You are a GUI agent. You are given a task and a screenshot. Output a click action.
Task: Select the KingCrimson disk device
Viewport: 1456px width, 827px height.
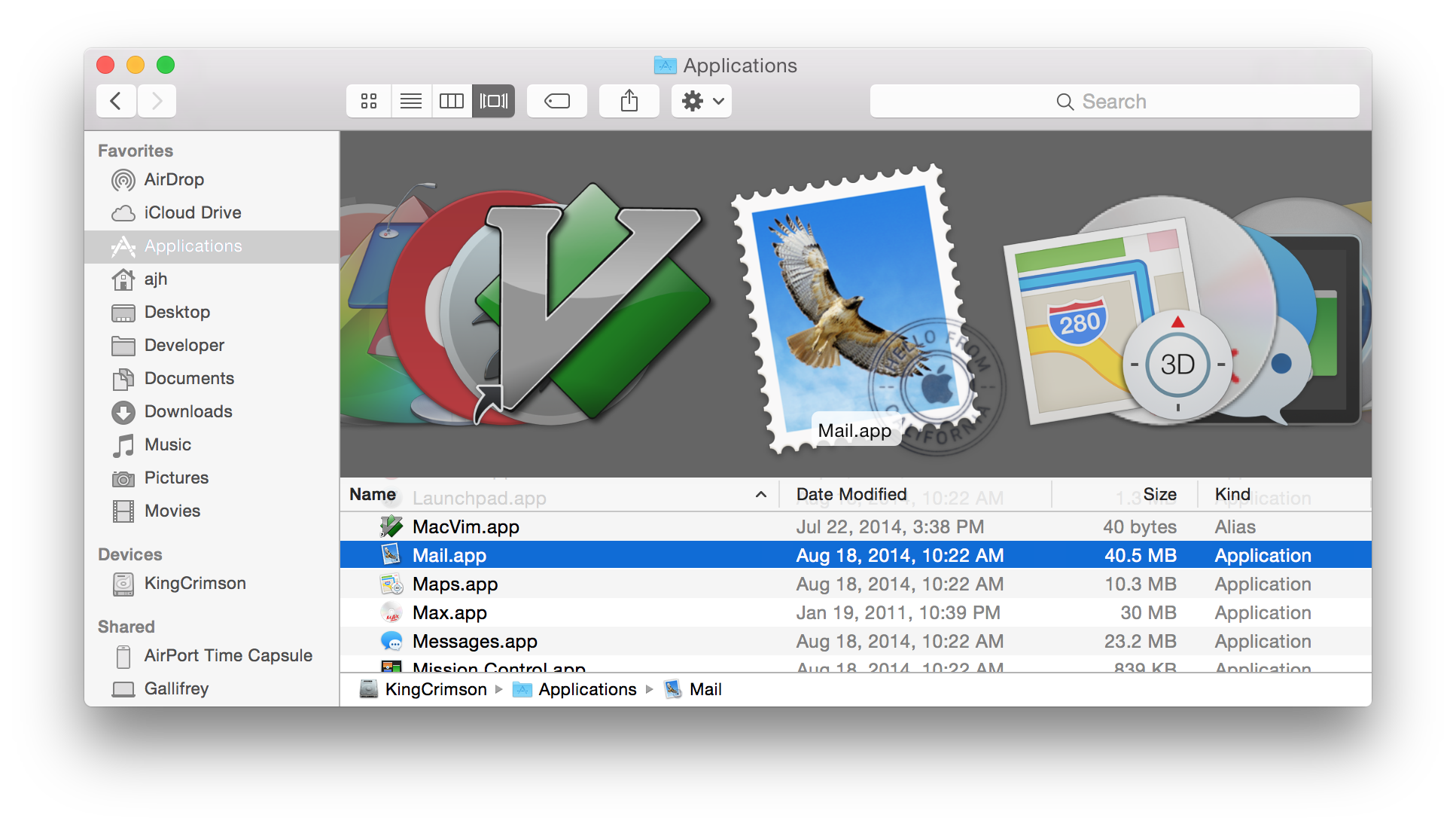click(x=212, y=584)
